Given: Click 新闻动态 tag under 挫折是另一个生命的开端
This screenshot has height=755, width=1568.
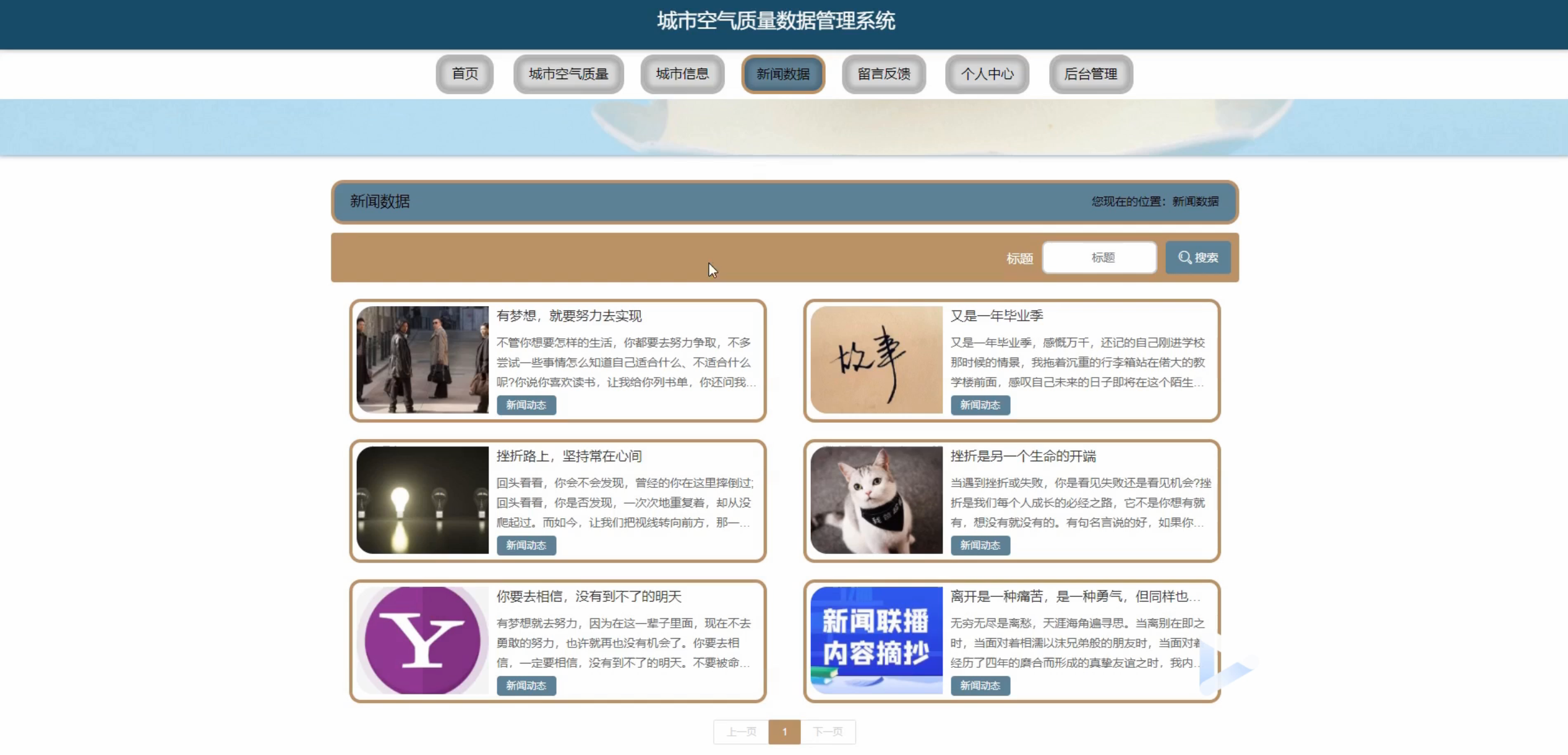Looking at the screenshot, I should (980, 545).
